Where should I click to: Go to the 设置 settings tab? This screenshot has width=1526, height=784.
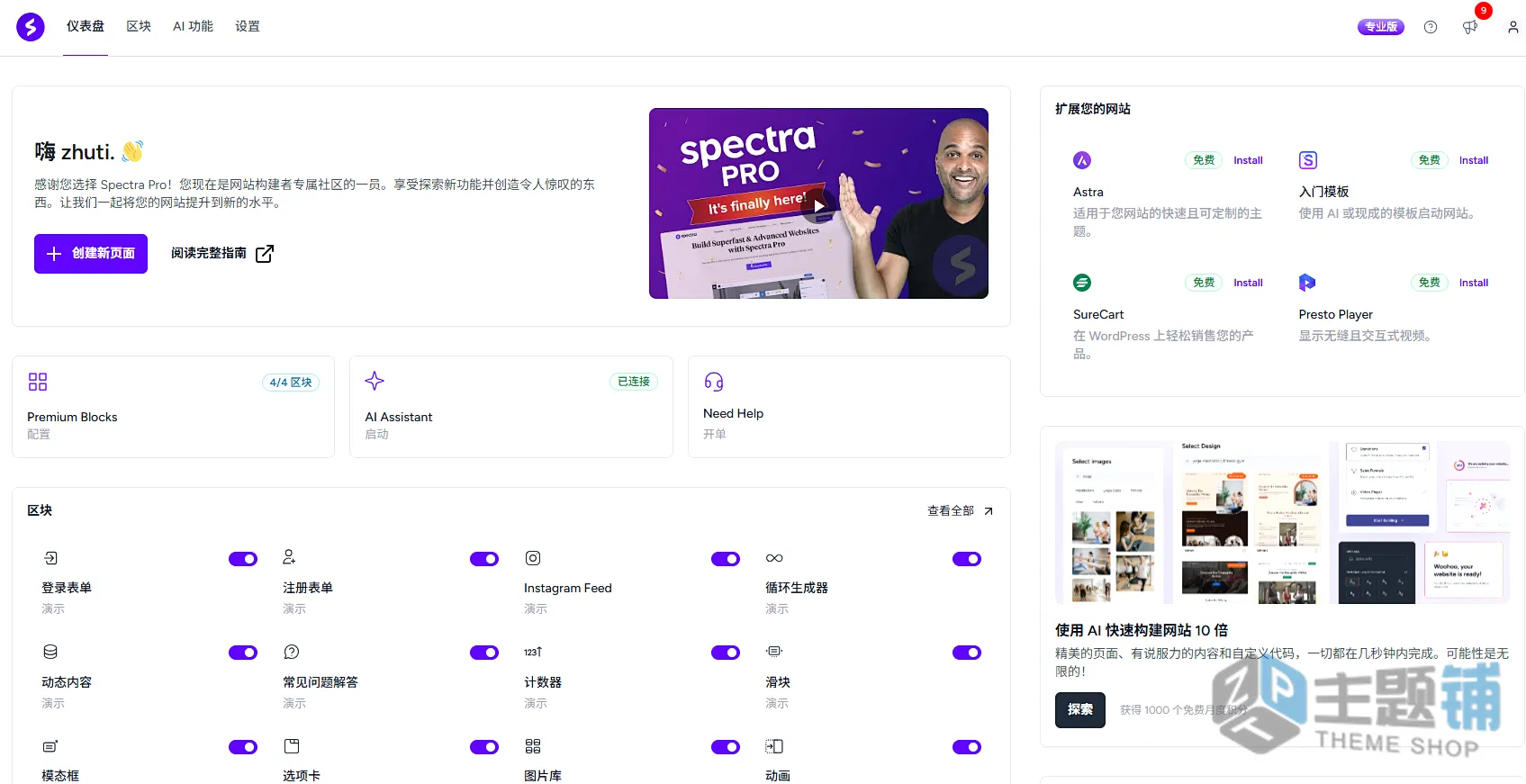click(x=248, y=27)
